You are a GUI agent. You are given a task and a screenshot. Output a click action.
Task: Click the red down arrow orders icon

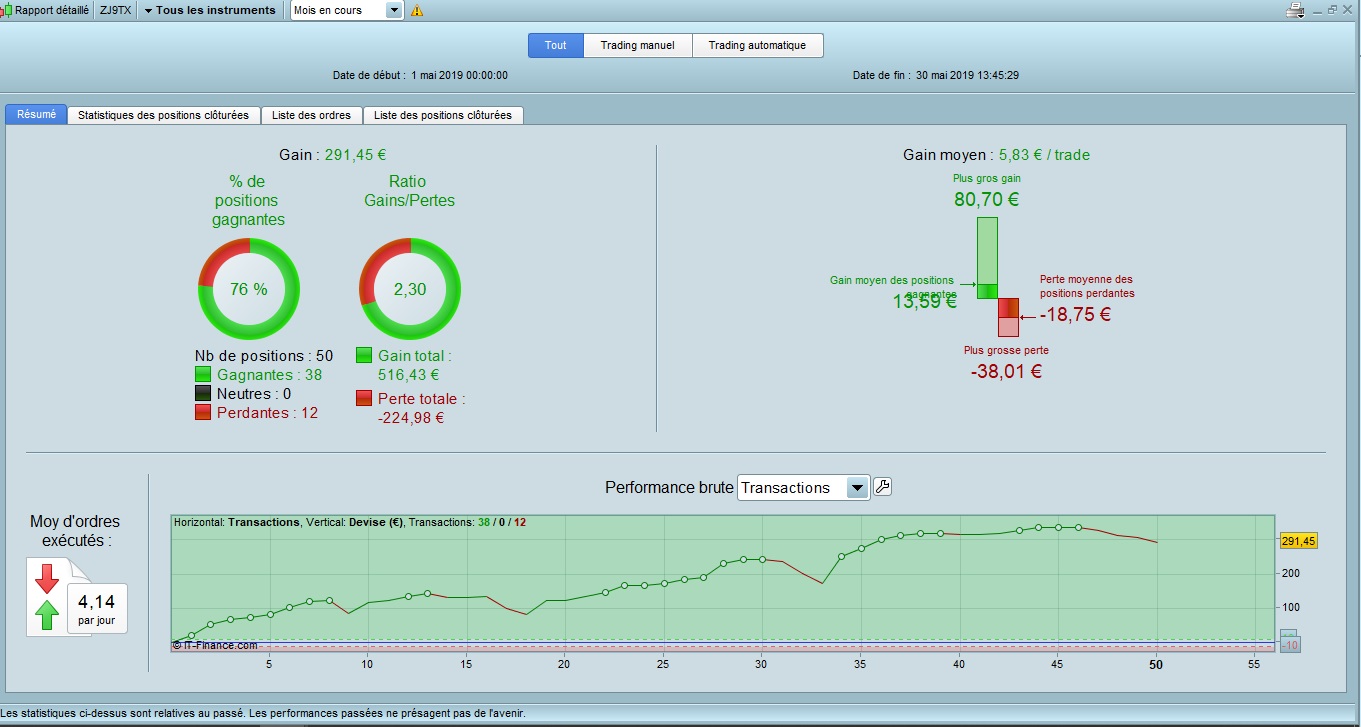coord(47,578)
